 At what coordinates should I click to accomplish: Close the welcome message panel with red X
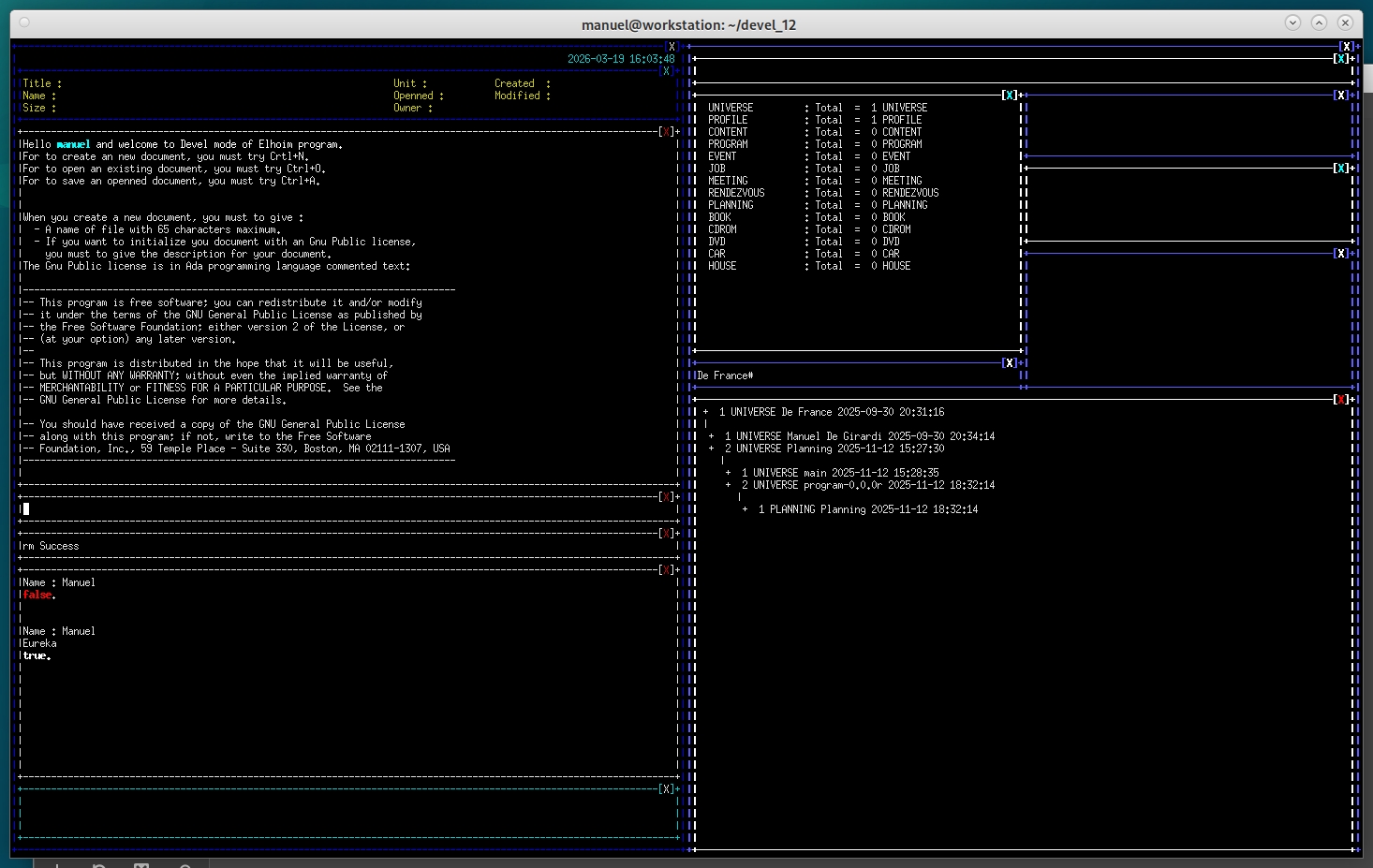pyautogui.click(x=667, y=132)
